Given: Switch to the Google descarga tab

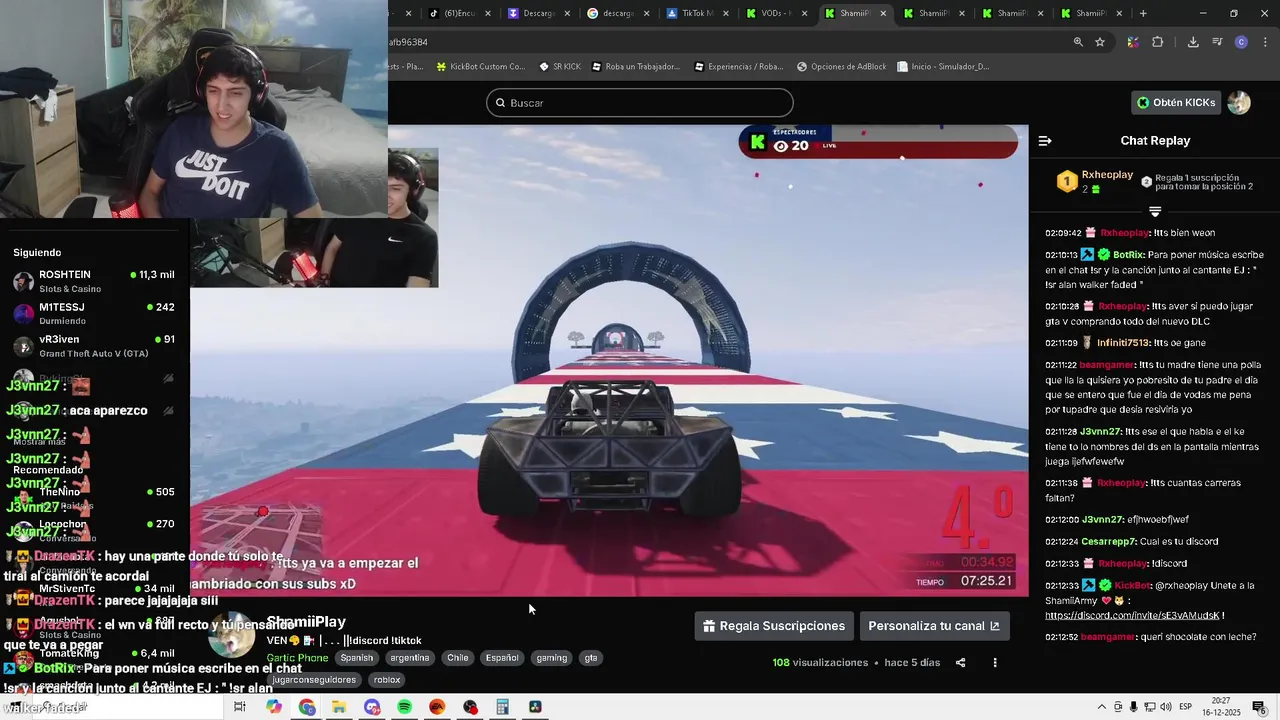Looking at the screenshot, I should tap(617, 14).
